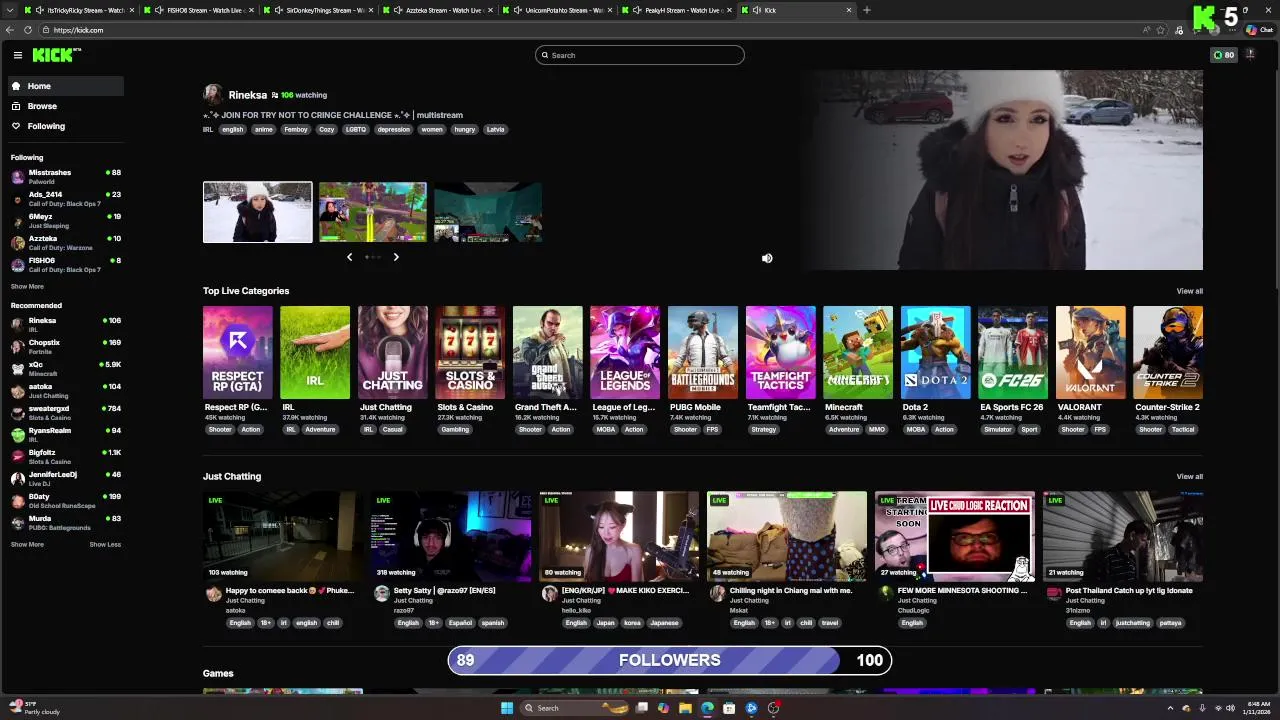1280x720 pixels.
Task: Open Following in sidebar
Action: (x=66, y=126)
